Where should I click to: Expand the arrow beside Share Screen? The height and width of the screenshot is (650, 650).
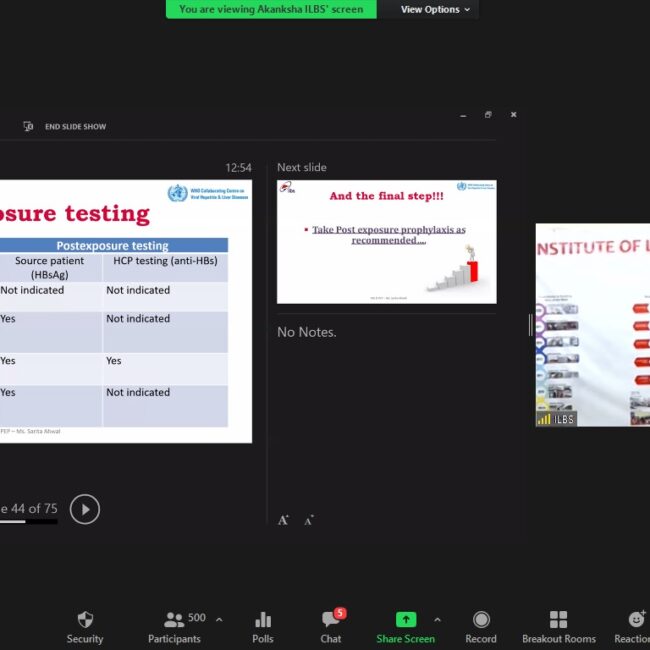tap(437, 619)
